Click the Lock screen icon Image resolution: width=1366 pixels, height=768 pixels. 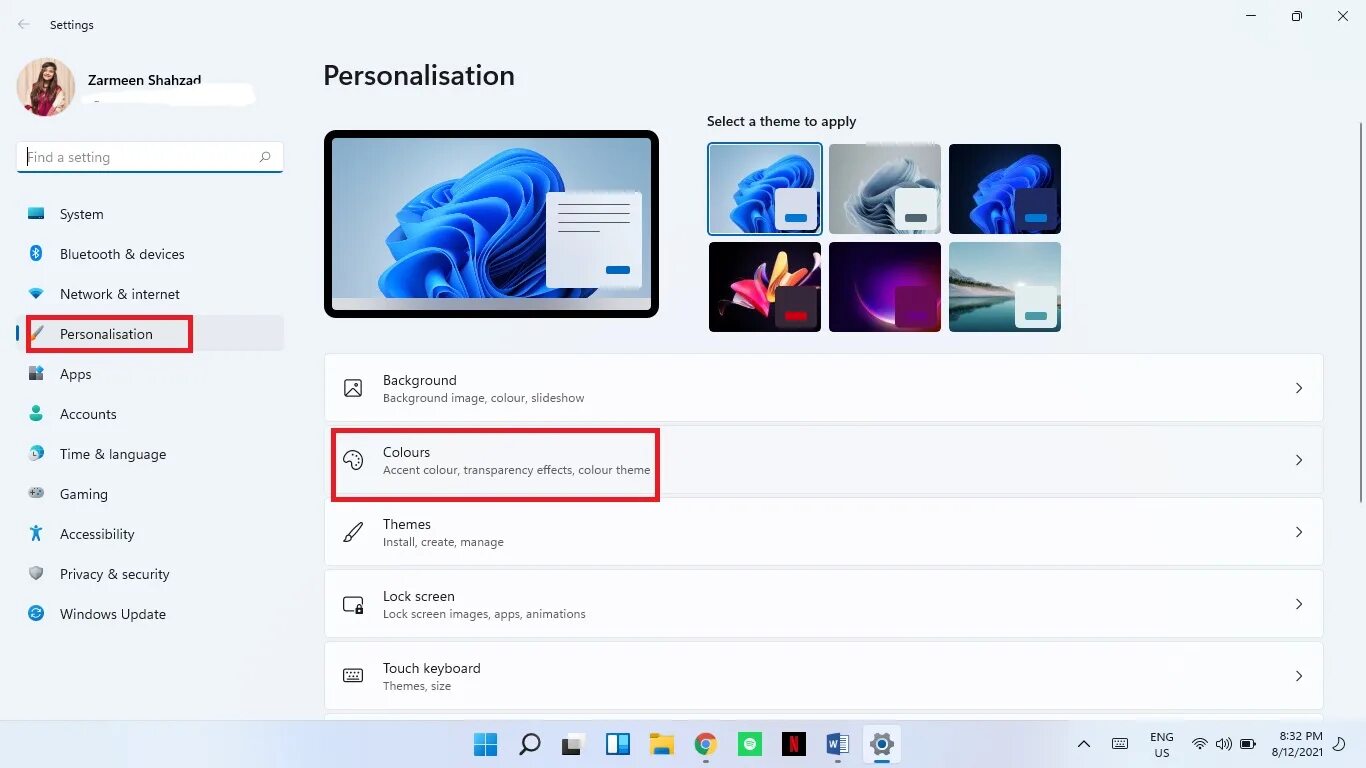tap(353, 604)
